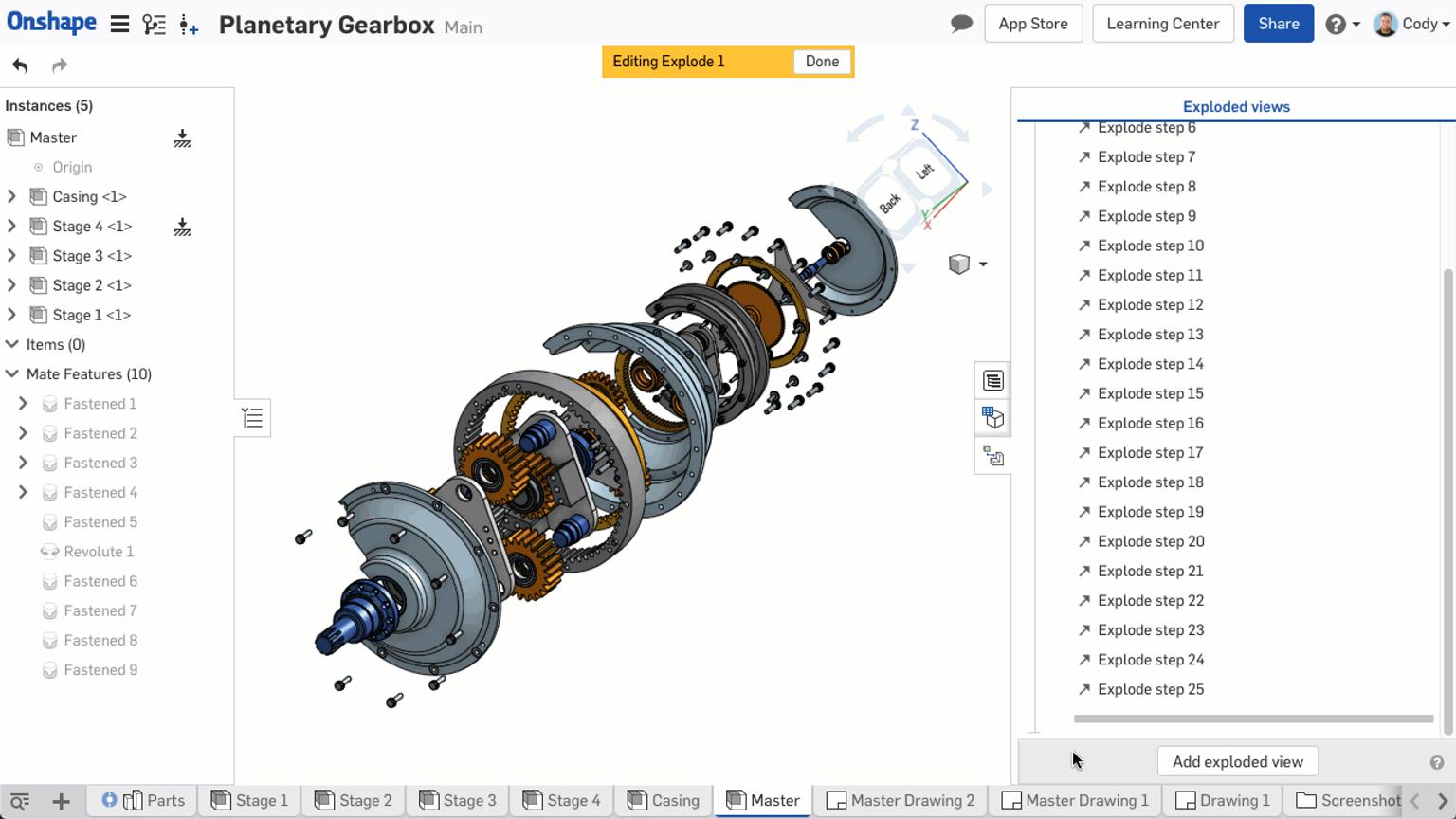Click Add exploded view
The image size is (1456, 819).
[x=1237, y=760]
